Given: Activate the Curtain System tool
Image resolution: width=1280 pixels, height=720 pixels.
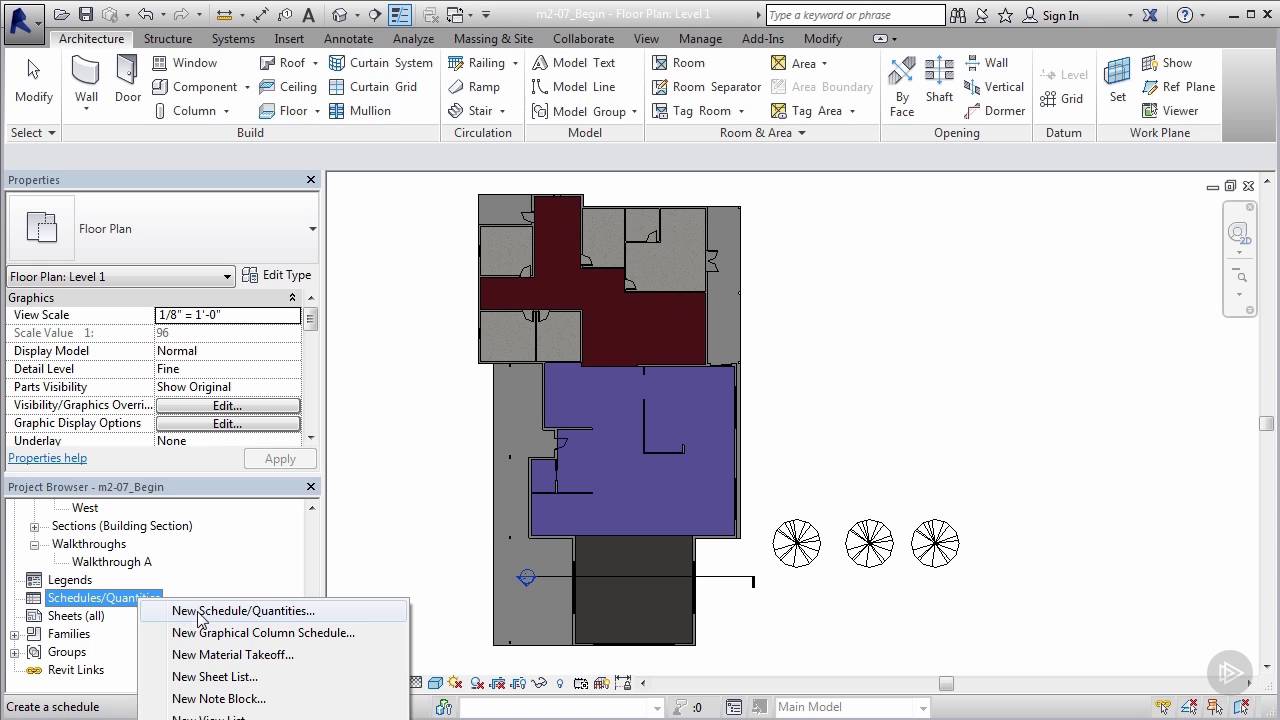Looking at the screenshot, I should (379, 62).
